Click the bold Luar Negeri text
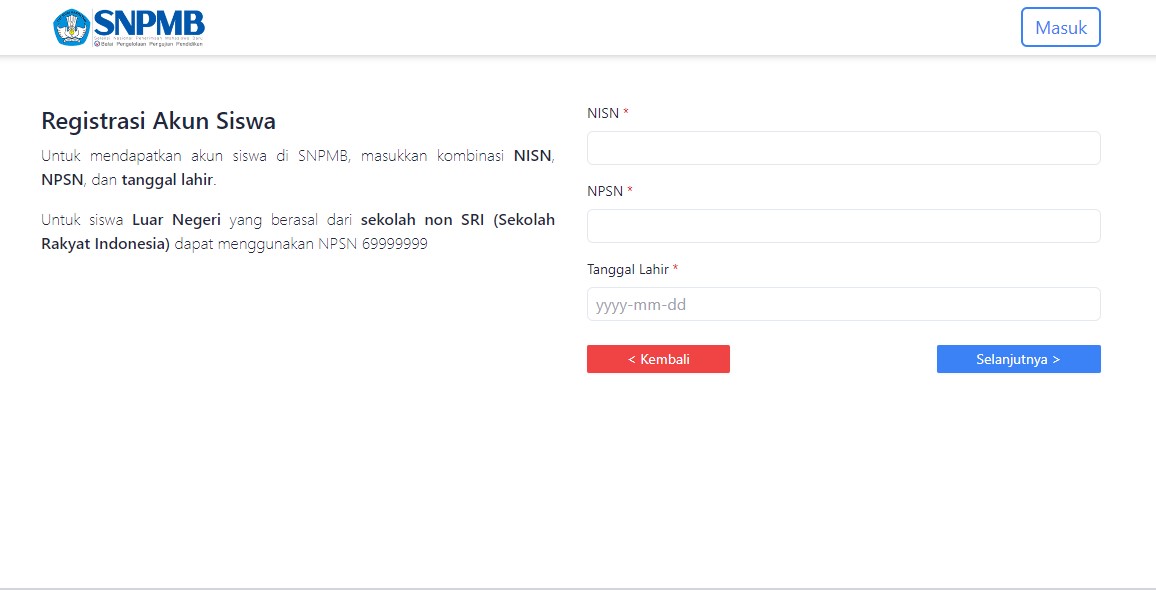Image resolution: width=1156 pixels, height=590 pixels. 176,219
